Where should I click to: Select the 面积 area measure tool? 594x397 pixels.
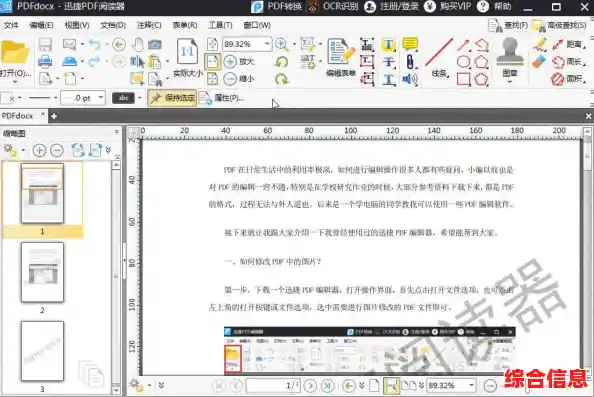pos(569,79)
